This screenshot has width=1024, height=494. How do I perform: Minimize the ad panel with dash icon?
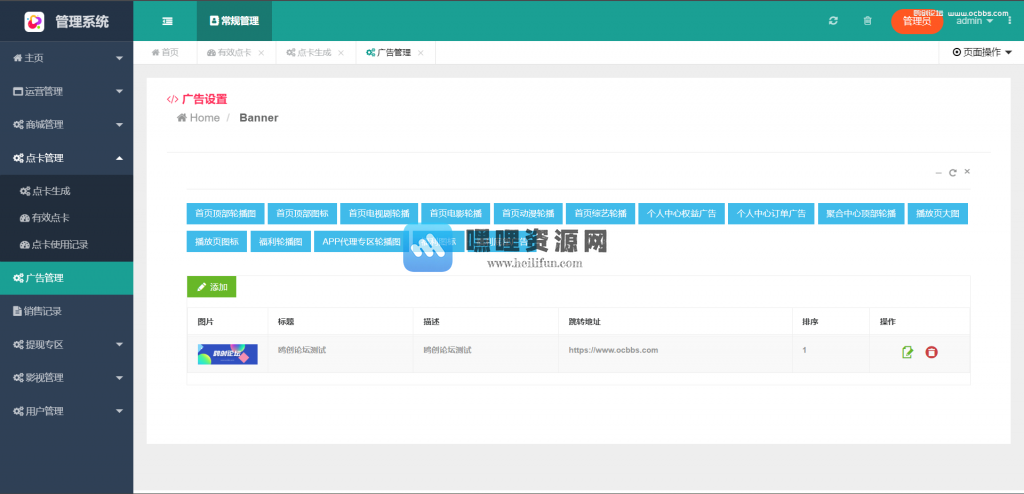[x=938, y=173]
